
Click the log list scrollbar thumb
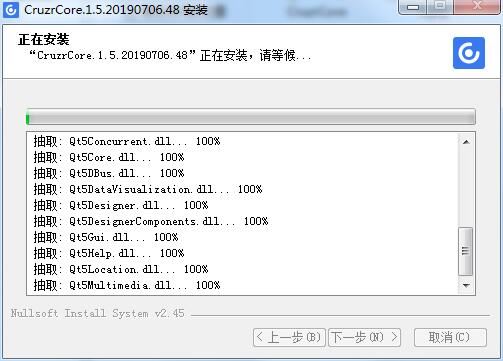tap(466, 251)
